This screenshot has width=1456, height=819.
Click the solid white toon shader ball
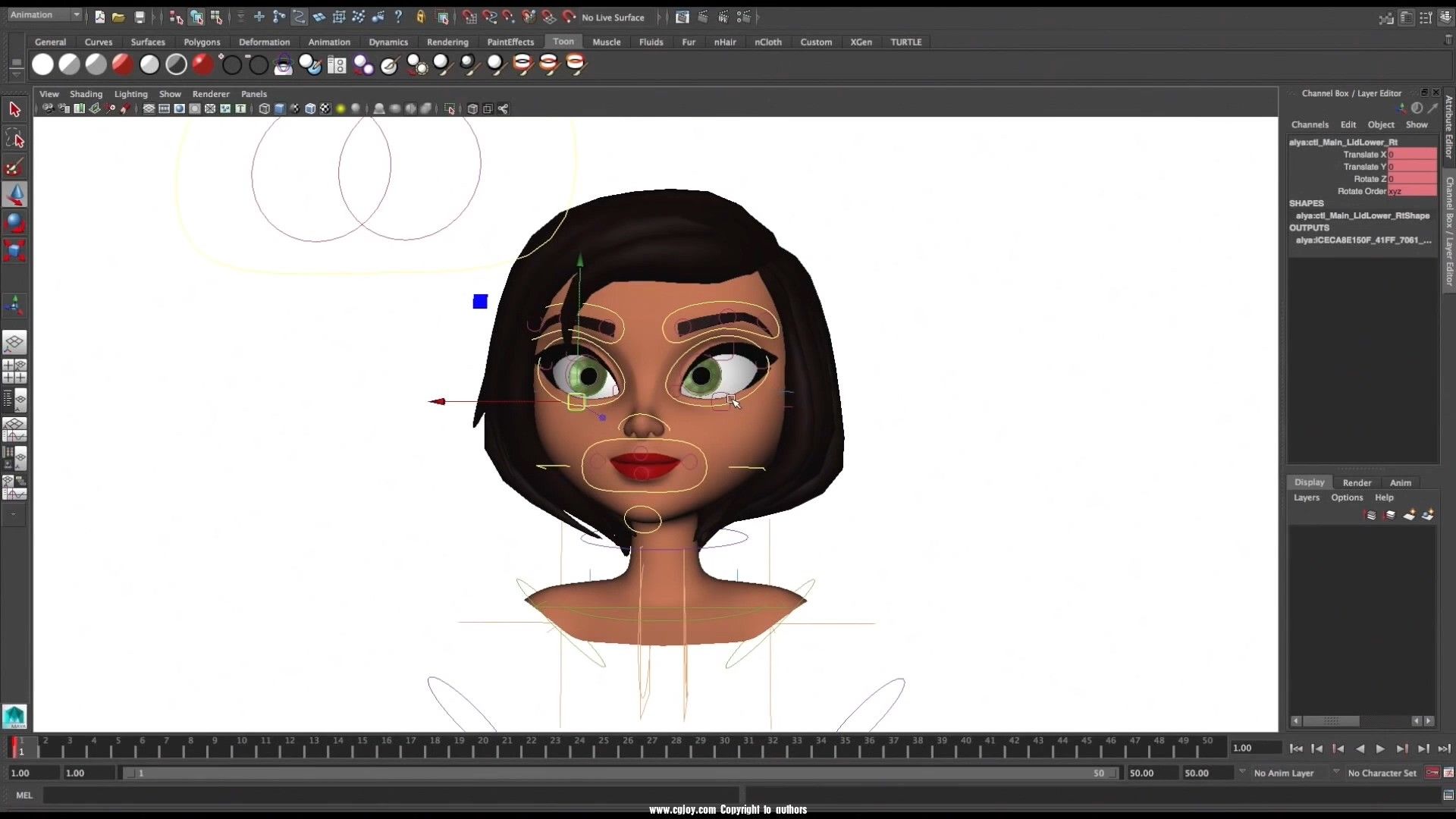[x=42, y=65]
